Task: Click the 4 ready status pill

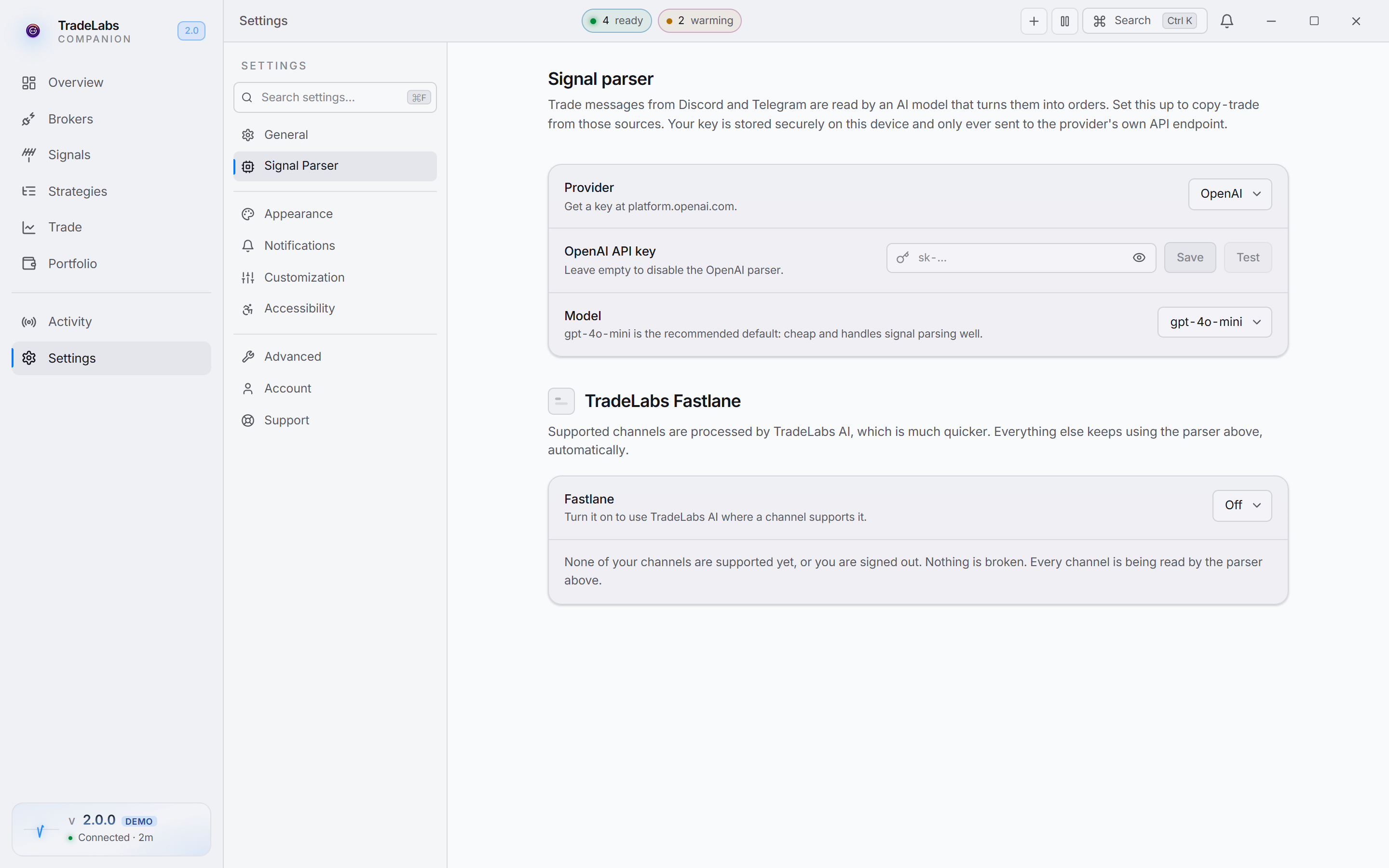Action: pos(616,21)
